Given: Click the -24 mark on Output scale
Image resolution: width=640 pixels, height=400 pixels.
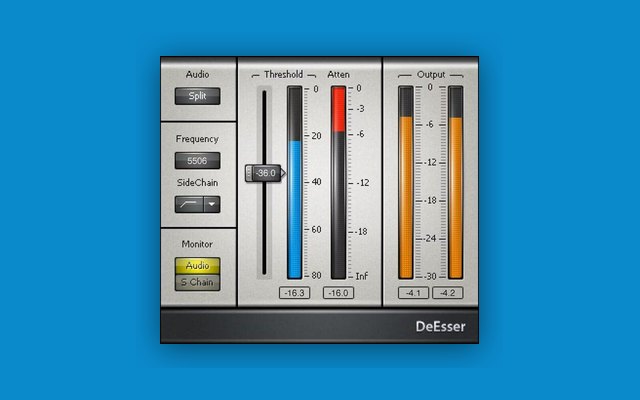Looking at the screenshot, I should click(430, 238).
